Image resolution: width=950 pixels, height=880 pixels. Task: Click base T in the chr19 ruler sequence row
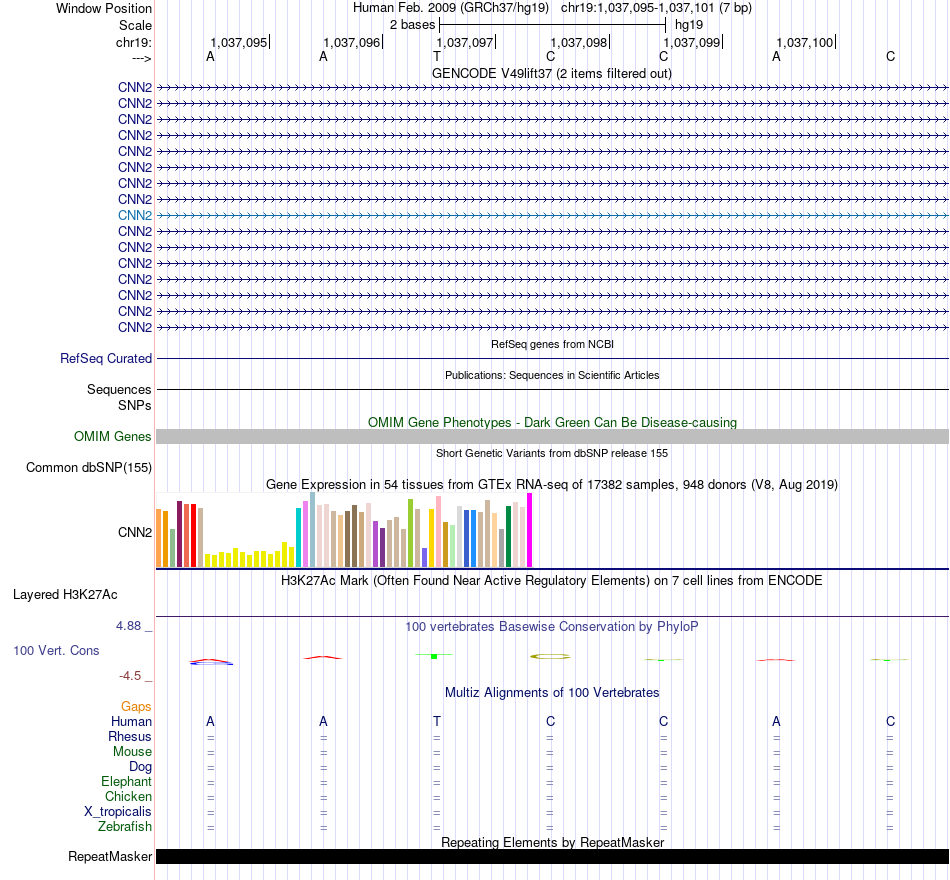click(x=437, y=56)
